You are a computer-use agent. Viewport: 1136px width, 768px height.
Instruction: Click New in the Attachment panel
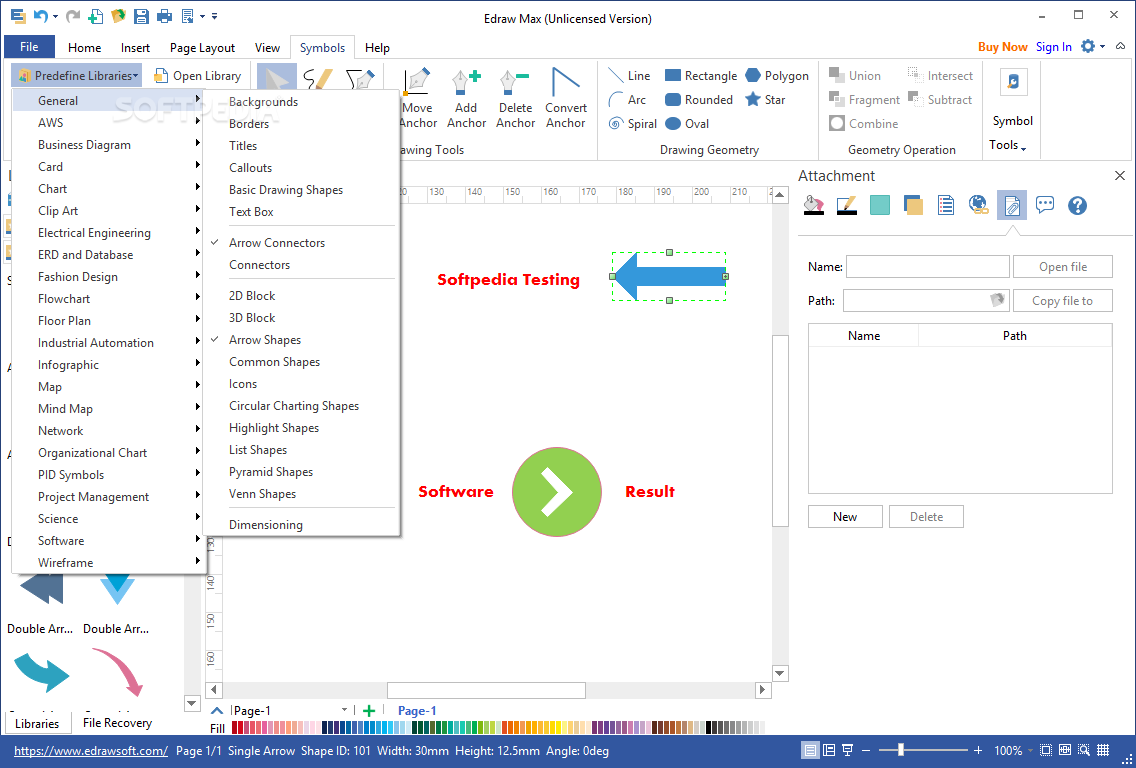click(x=845, y=517)
